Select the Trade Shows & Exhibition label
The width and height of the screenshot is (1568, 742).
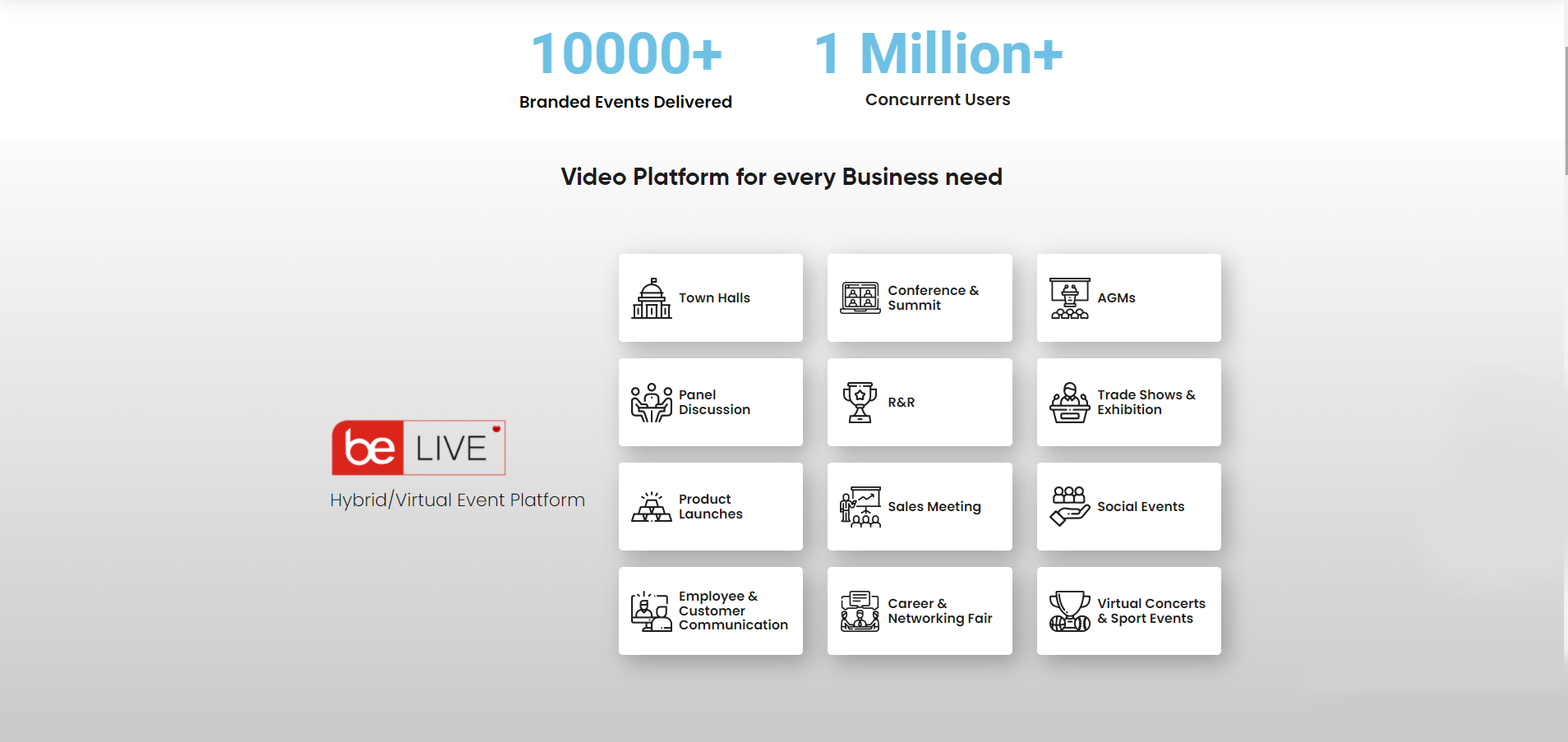1146,403
